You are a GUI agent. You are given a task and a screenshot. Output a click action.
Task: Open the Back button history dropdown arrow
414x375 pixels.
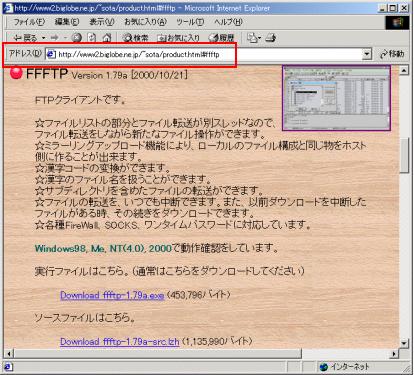(44, 38)
